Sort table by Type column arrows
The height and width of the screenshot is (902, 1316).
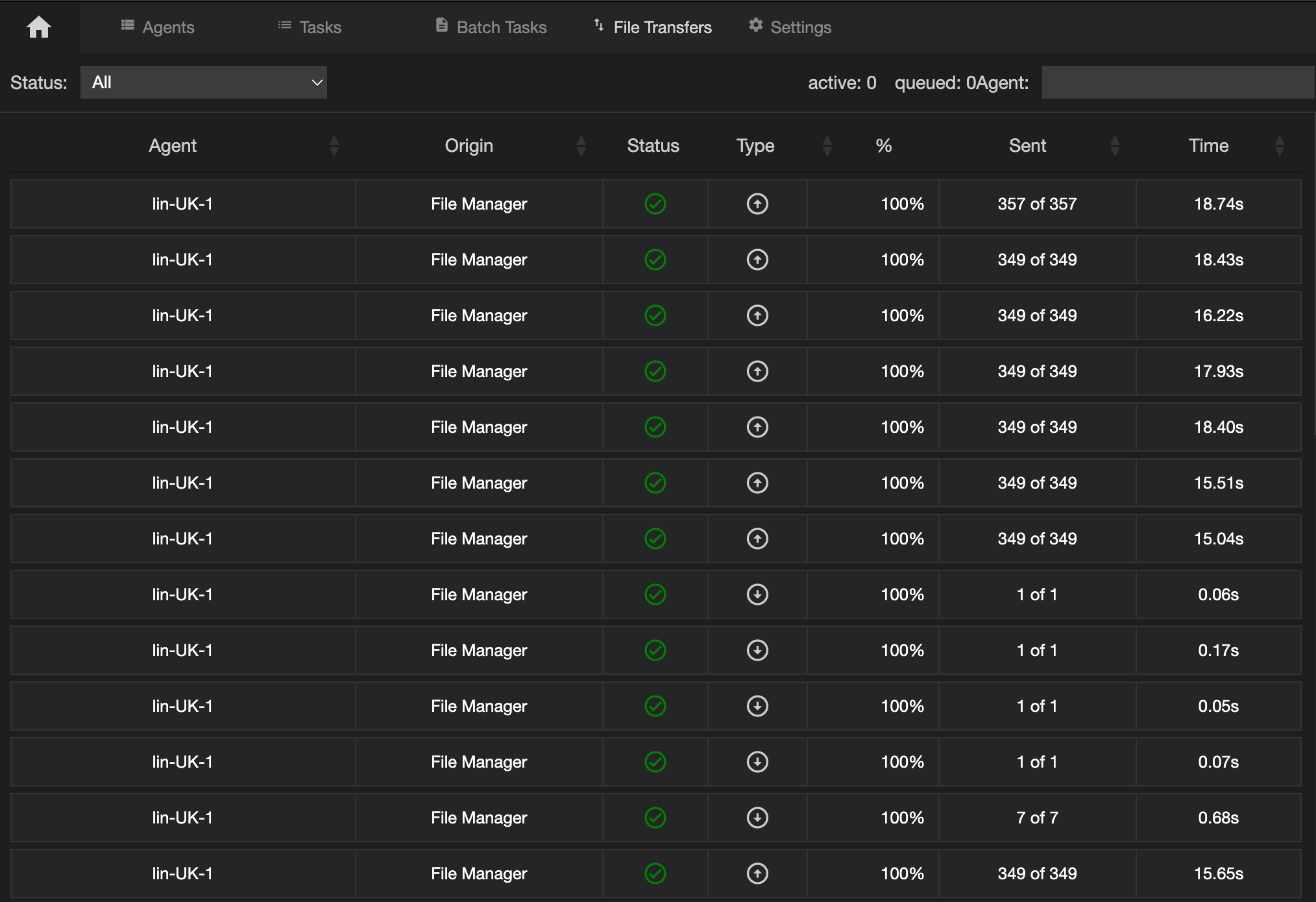click(827, 146)
